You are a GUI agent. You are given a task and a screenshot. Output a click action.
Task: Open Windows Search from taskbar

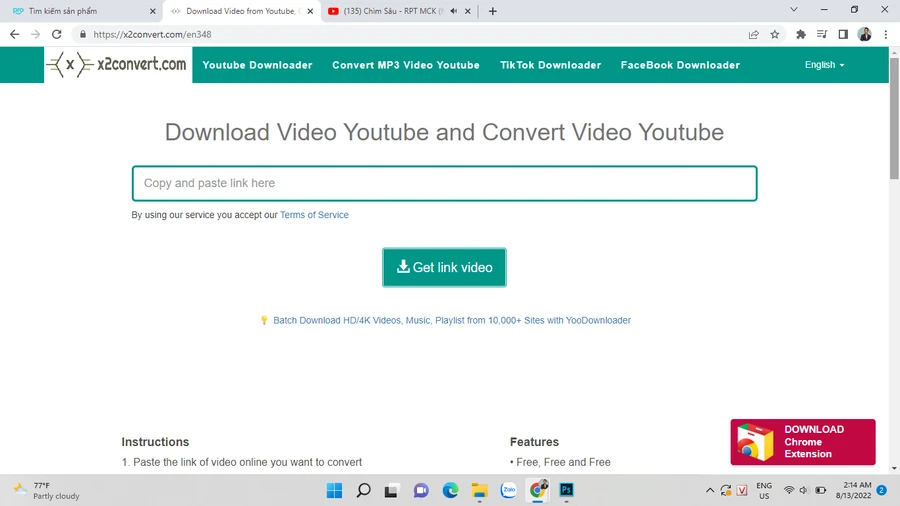coord(363,491)
